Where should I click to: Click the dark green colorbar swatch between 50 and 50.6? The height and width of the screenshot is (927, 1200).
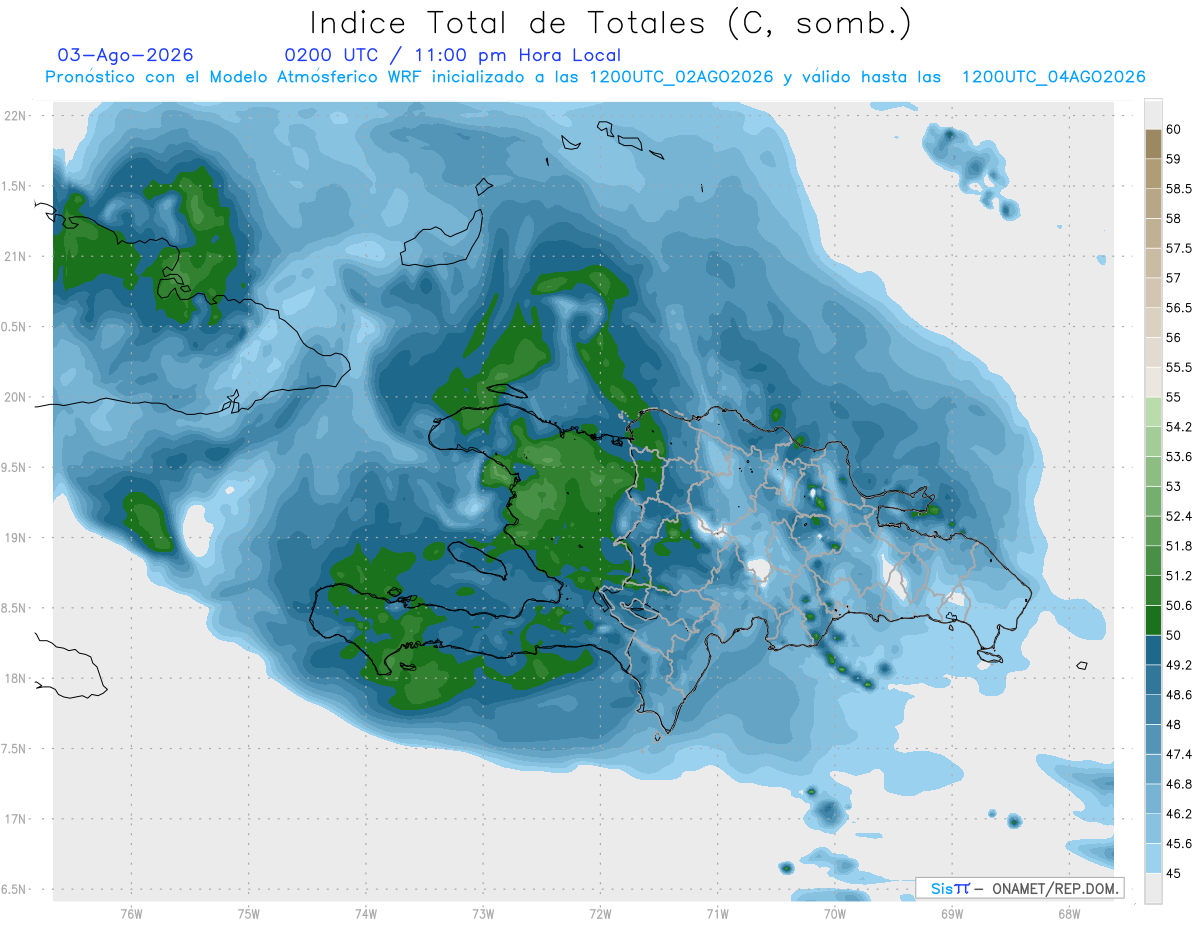(1153, 620)
